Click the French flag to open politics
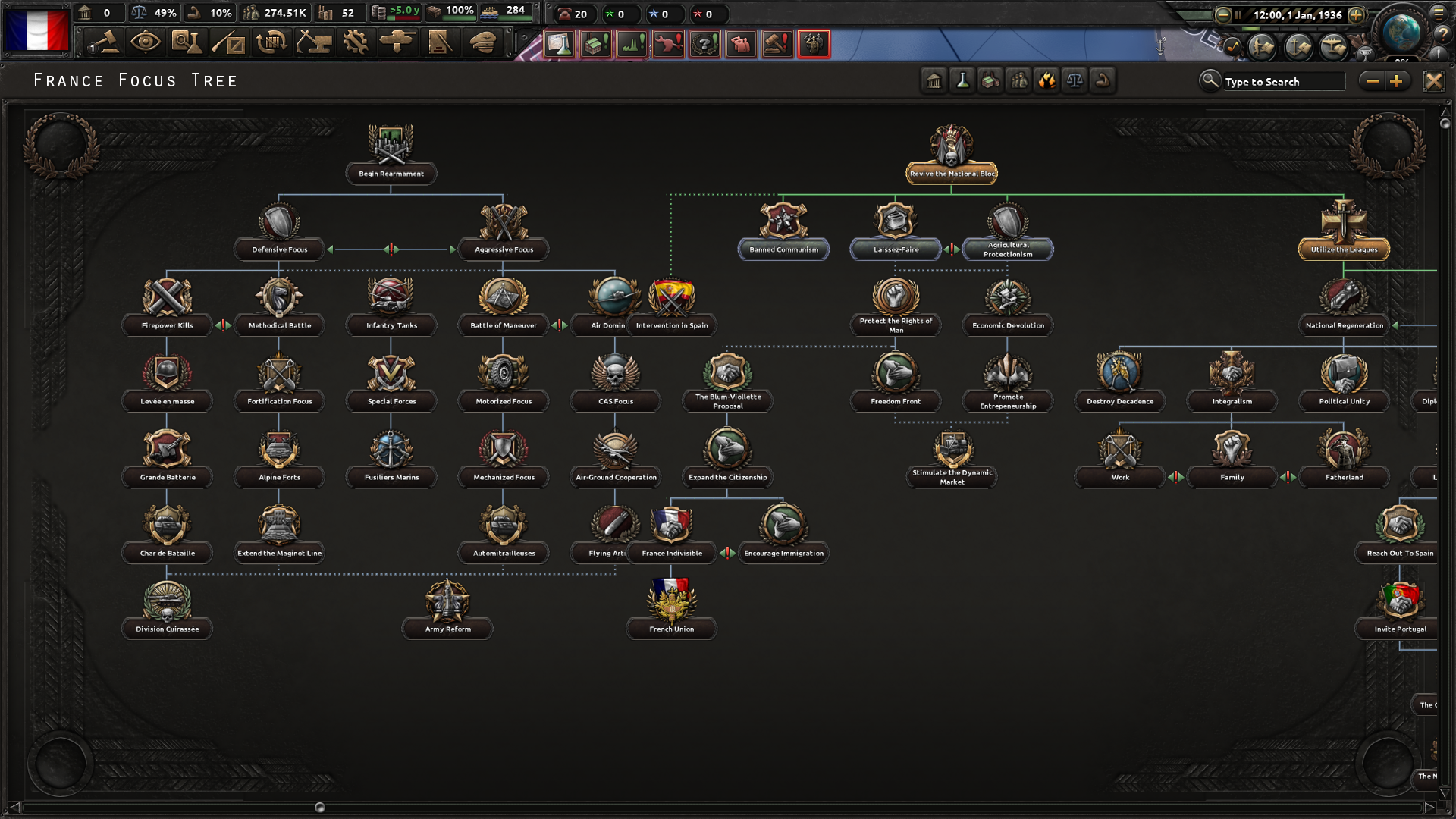This screenshot has height=819, width=1456. point(37,30)
